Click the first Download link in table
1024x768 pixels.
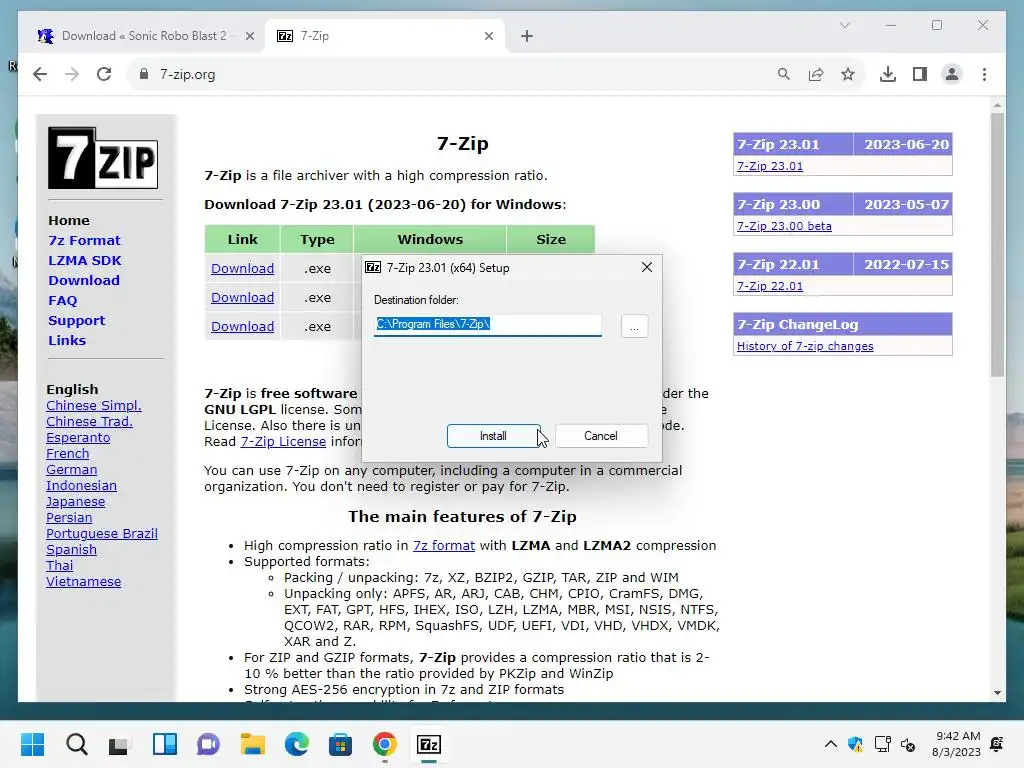242,268
